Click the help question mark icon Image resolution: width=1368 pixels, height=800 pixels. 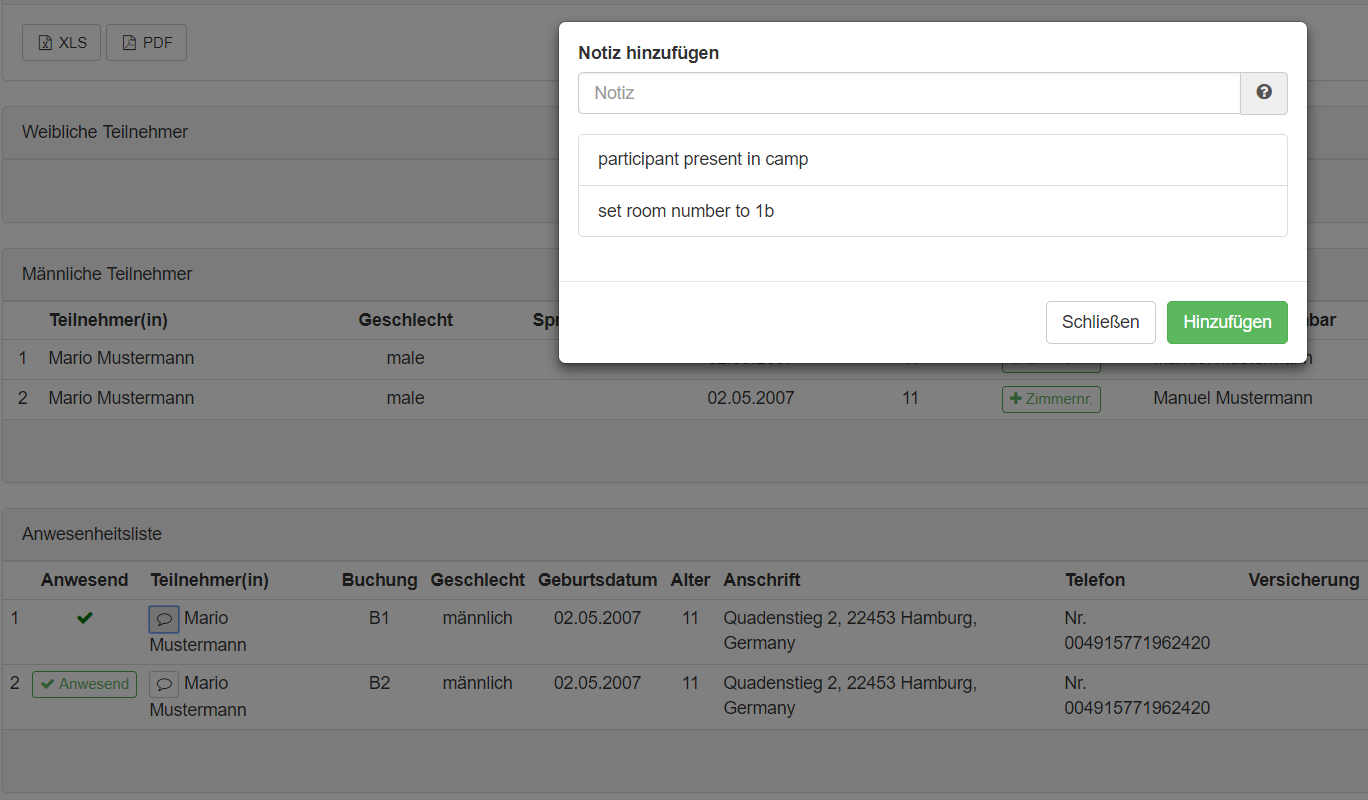click(1264, 93)
